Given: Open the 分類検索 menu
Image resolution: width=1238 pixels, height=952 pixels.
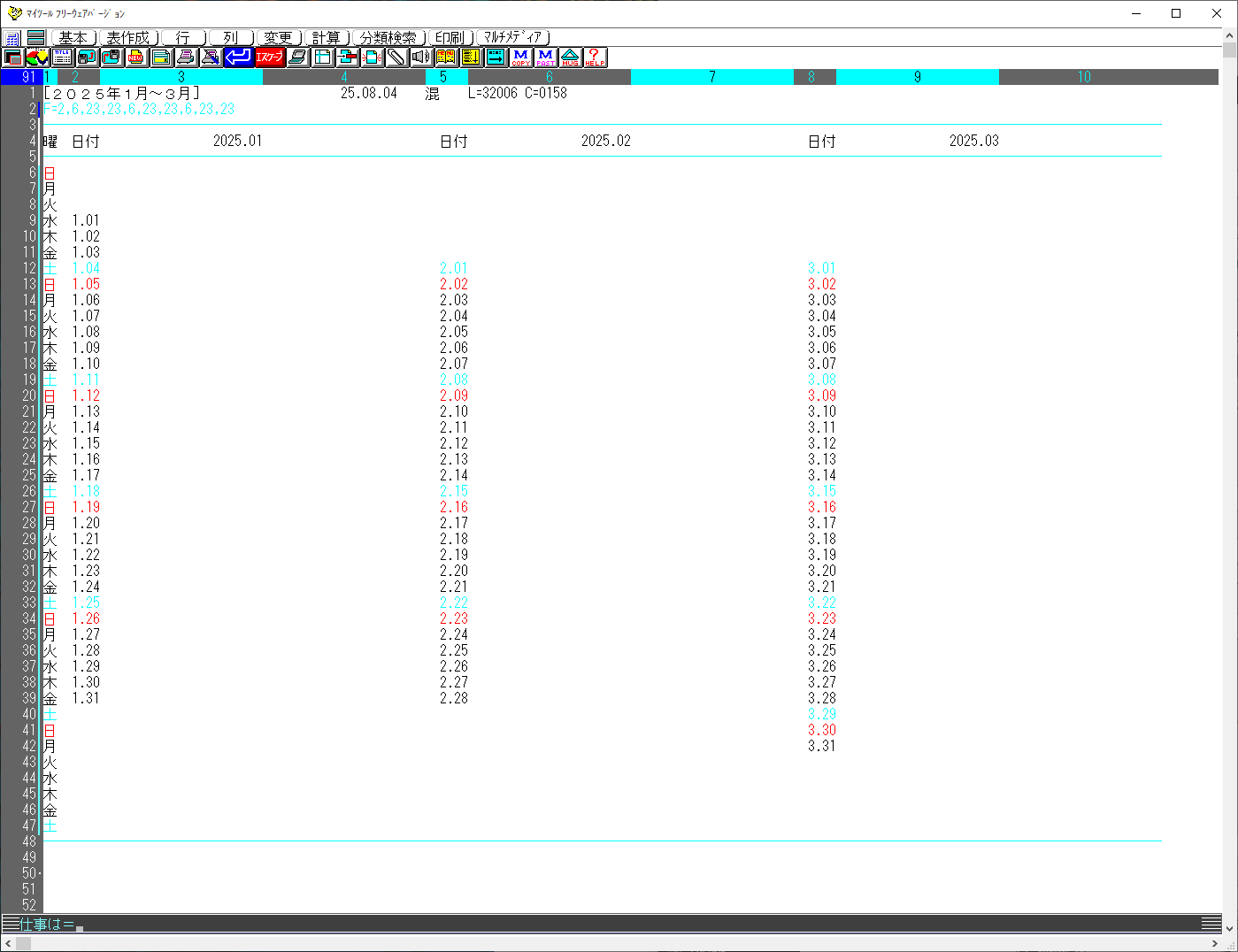Looking at the screenshot, I should tap(388, 37).
